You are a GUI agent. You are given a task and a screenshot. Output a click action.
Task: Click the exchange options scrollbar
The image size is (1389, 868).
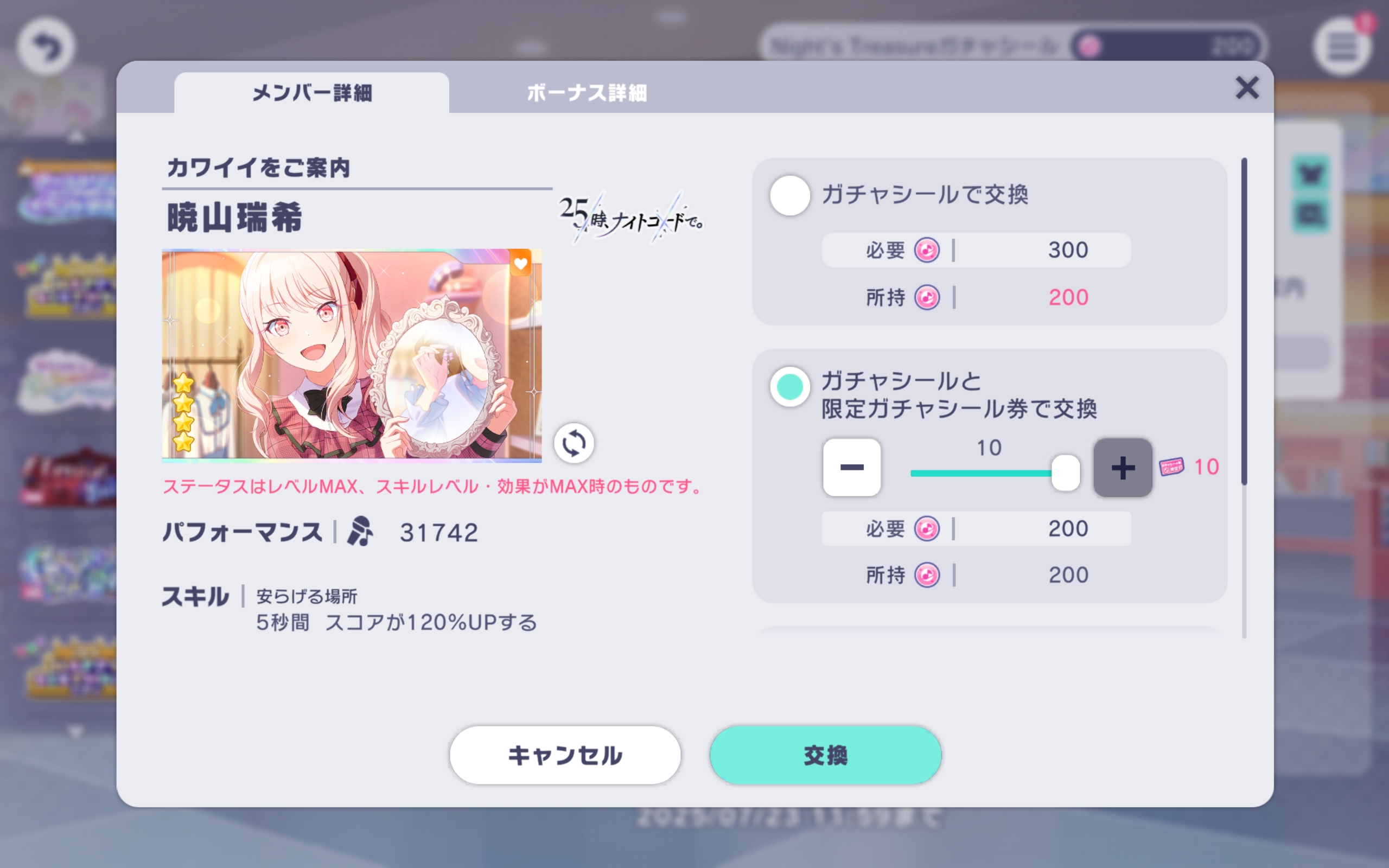click(x=1244, y=322)
